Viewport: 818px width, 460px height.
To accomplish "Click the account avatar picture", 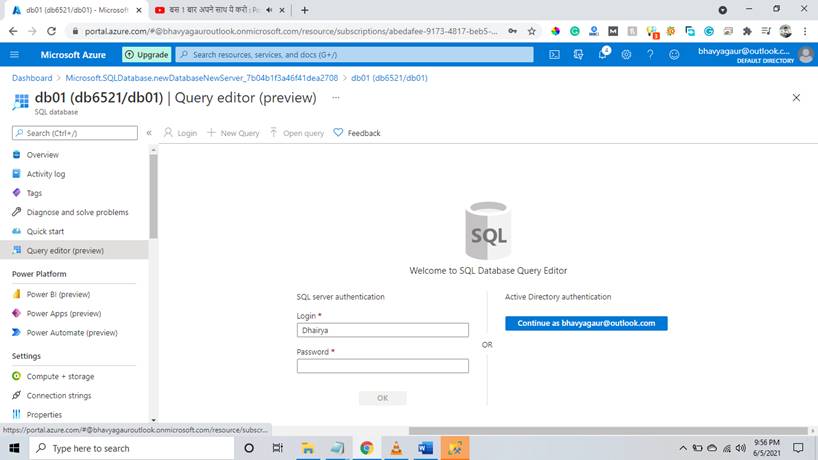I will click(x=805, y=54).
